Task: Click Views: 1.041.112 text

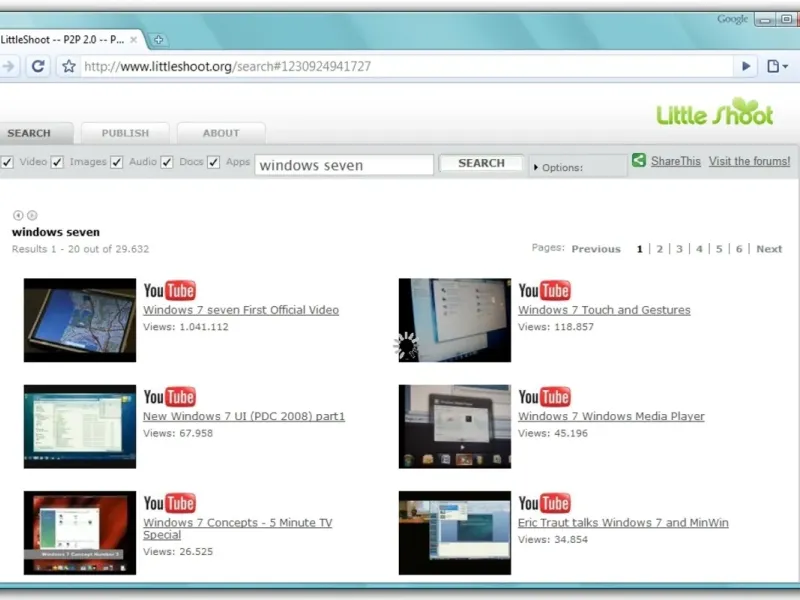Action: [x=186, y=327]
